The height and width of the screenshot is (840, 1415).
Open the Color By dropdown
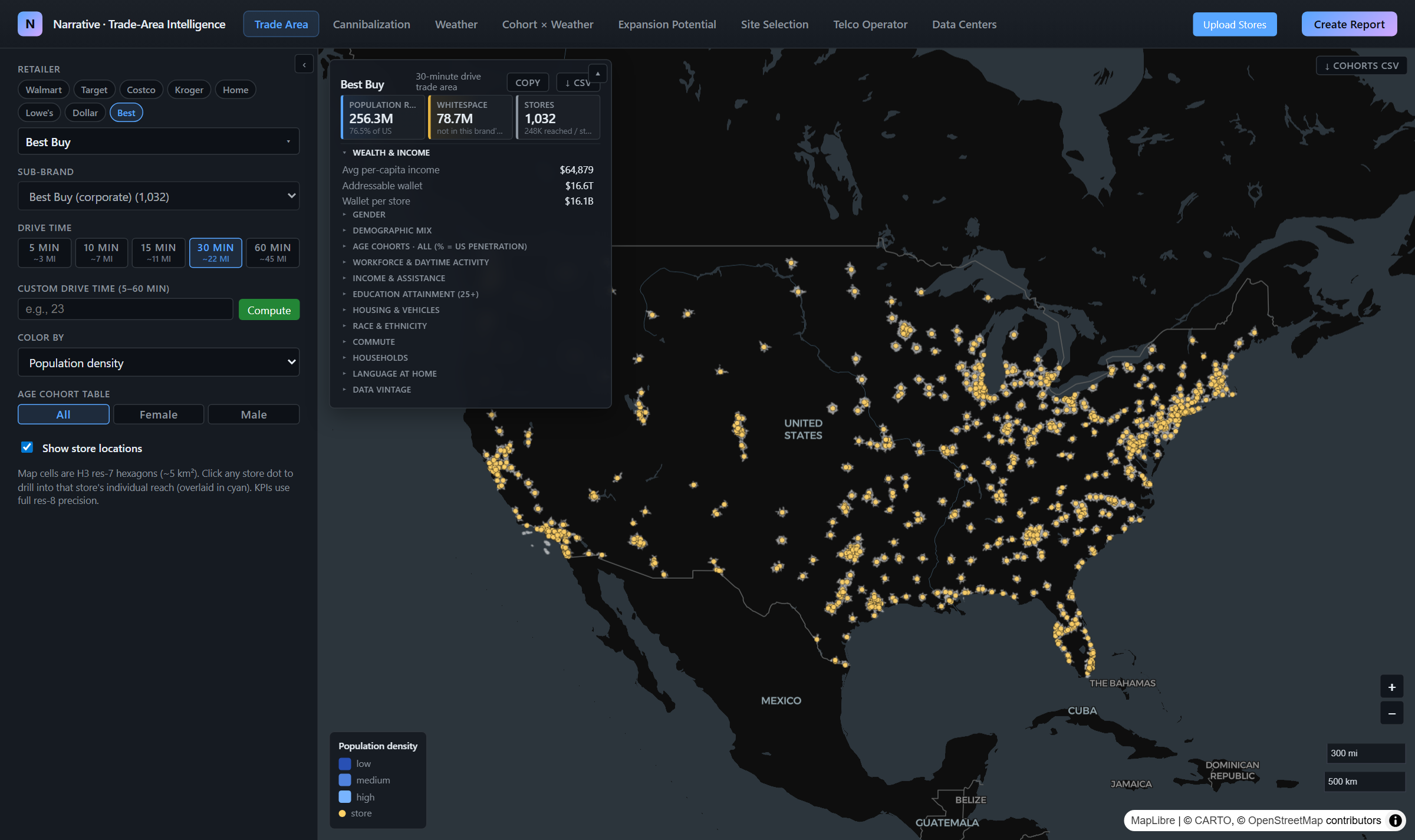(x=159, y=363)
